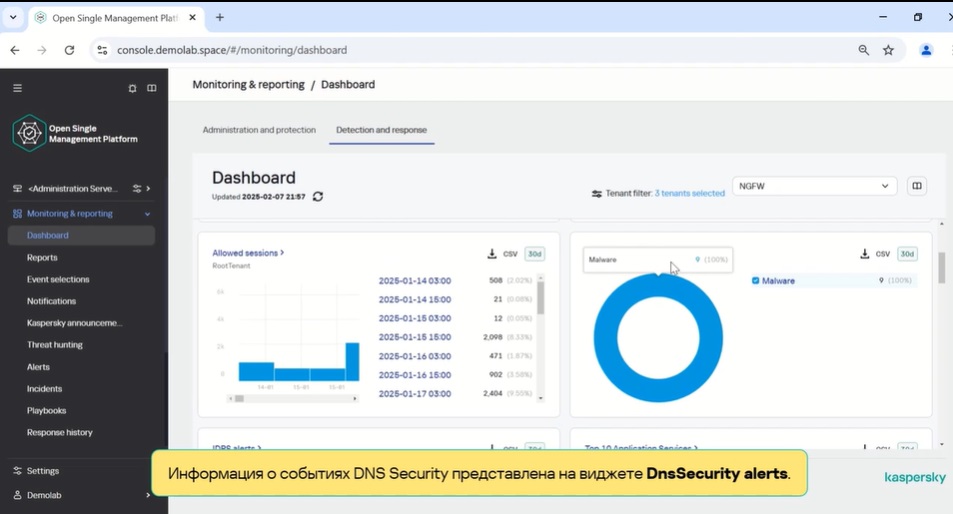Open the Alerts section
953x514 pixels.
click(x=38, y=367)
